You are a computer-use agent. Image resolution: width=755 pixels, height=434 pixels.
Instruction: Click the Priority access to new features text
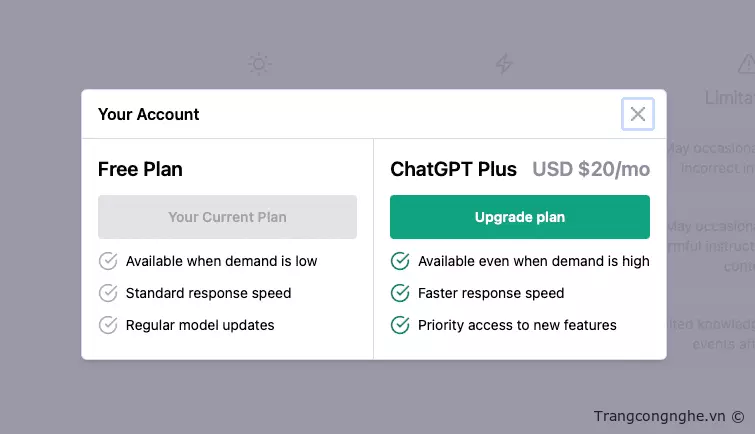(x=517, y=325)
